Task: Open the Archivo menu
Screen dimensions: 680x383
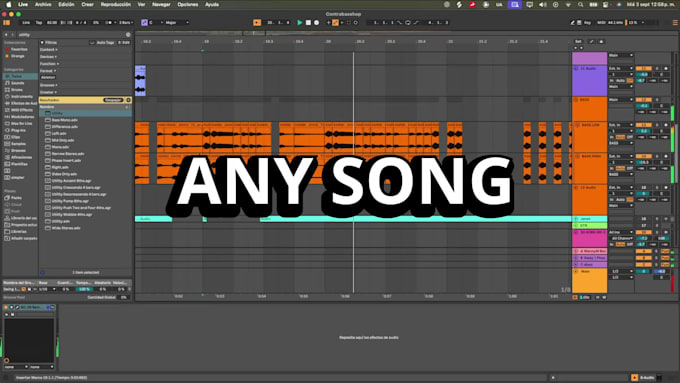Action: click(x=42, y=4)
